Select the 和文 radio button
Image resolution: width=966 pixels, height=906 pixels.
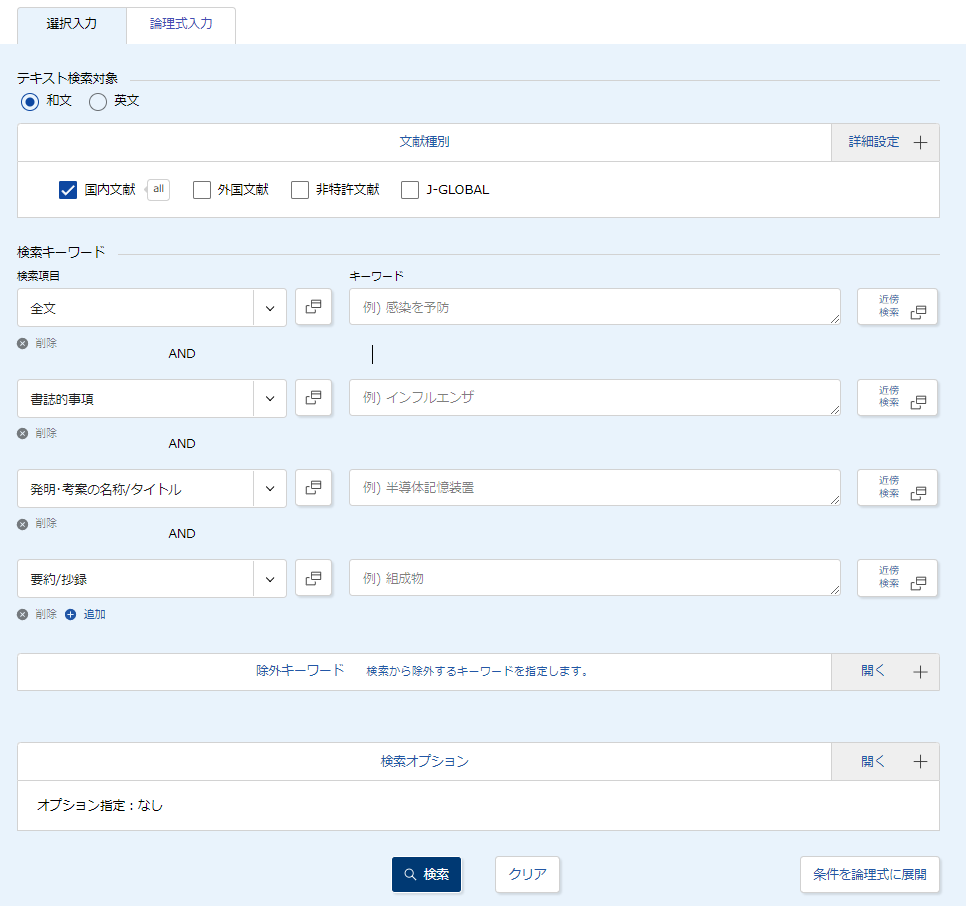(x=30, y=101)
